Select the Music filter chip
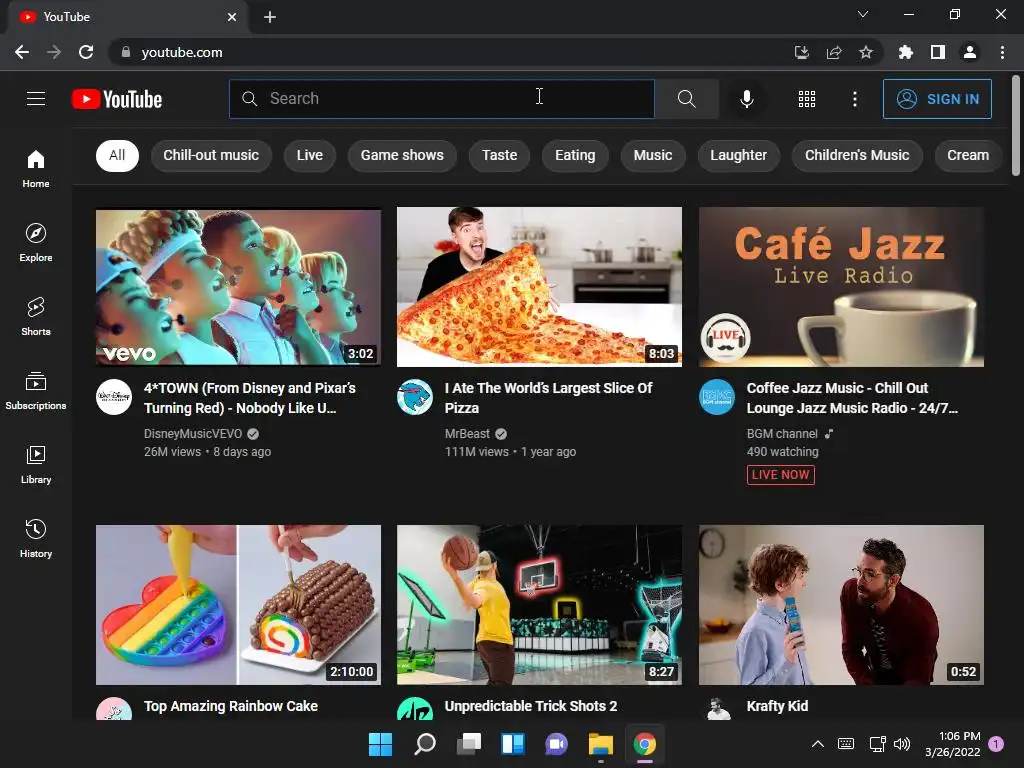The width and height of the screenshot is (1024, 768). (653, 155)
